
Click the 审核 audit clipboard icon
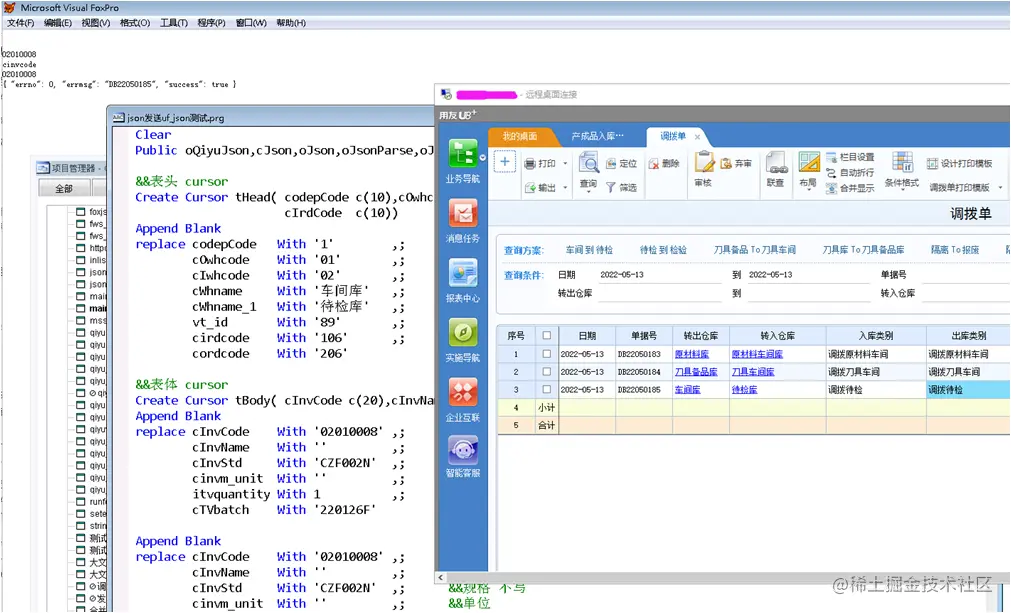703,162
